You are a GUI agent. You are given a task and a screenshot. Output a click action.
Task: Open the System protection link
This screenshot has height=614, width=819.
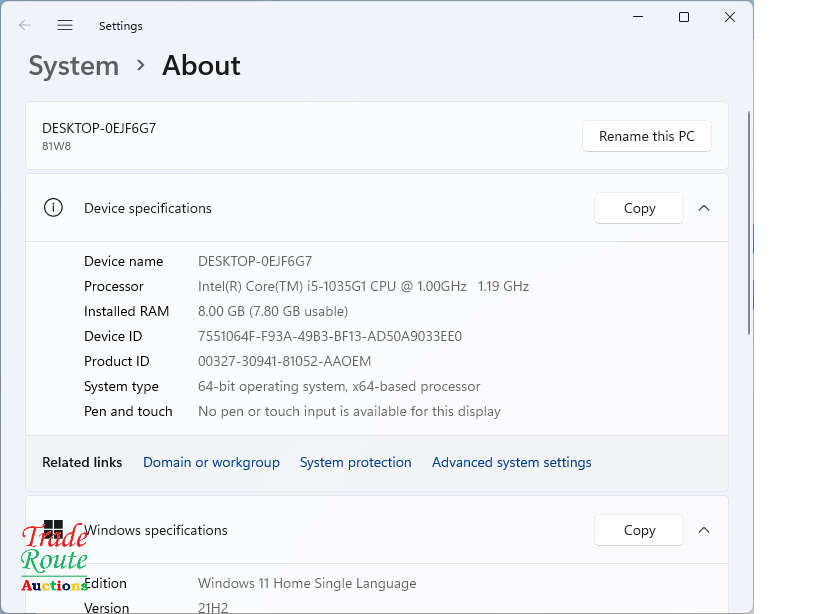click(x=355, y=462)
